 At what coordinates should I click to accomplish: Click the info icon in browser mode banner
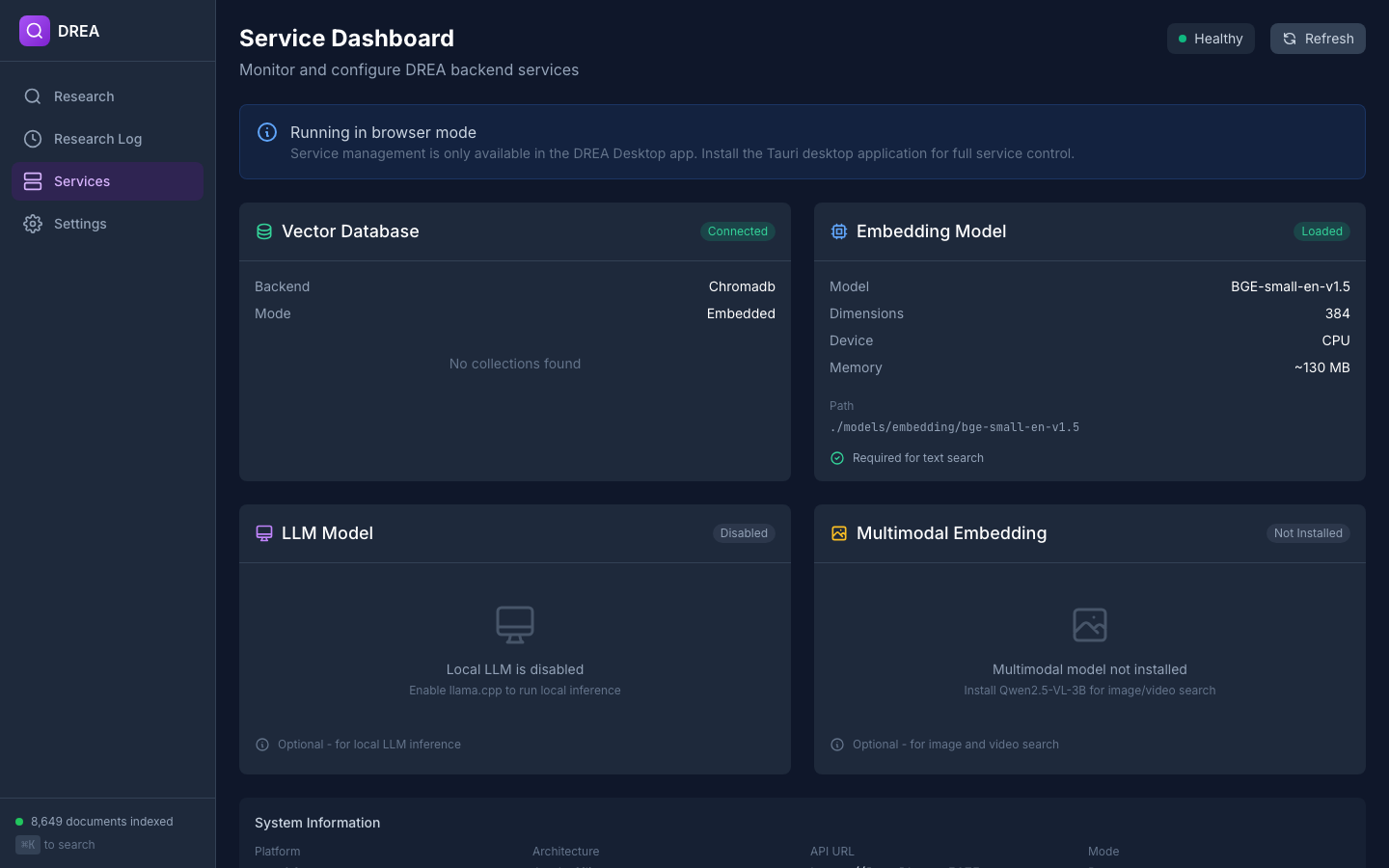(x=267, y=132)
